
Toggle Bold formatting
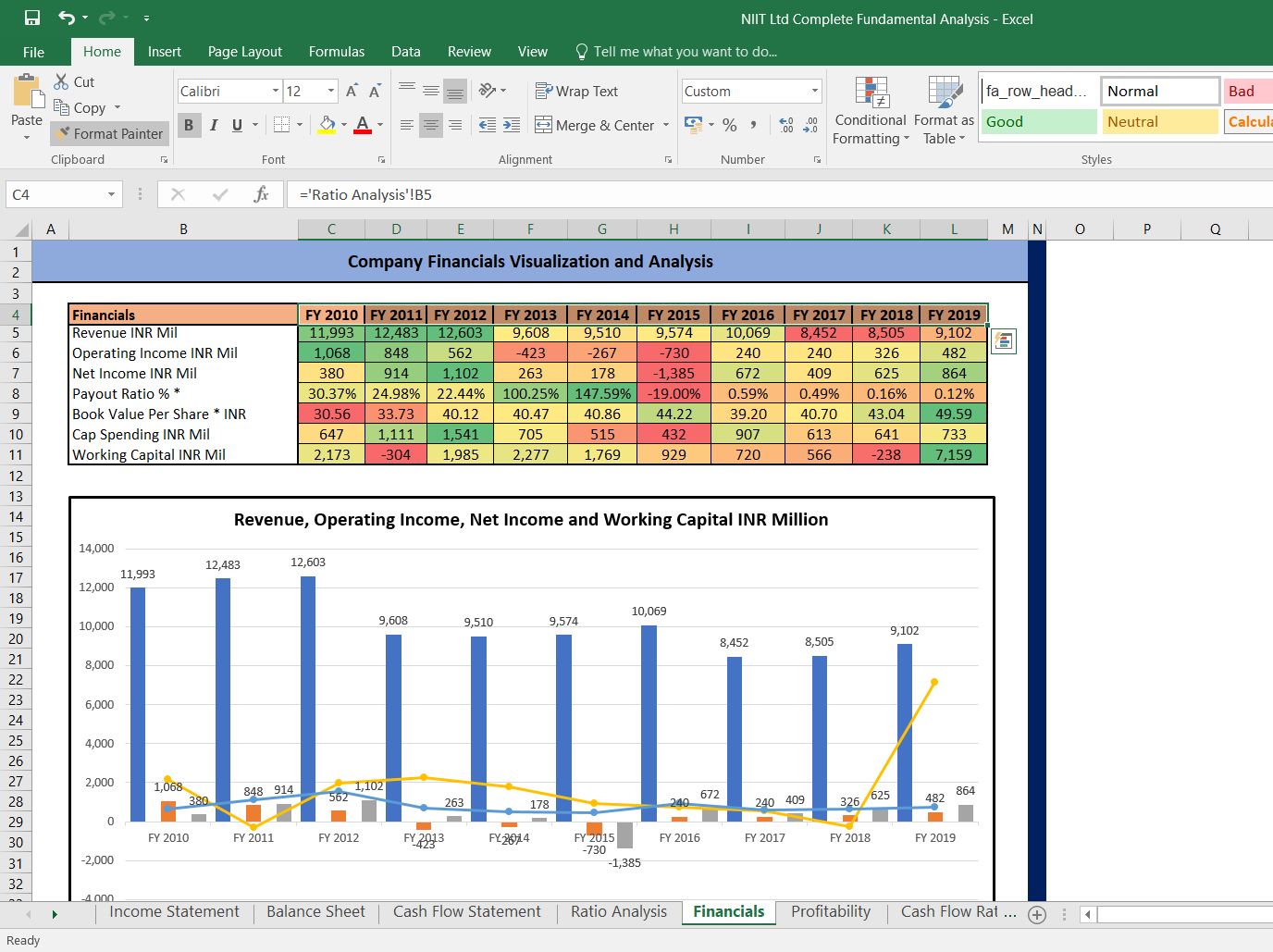click(189, 125)
